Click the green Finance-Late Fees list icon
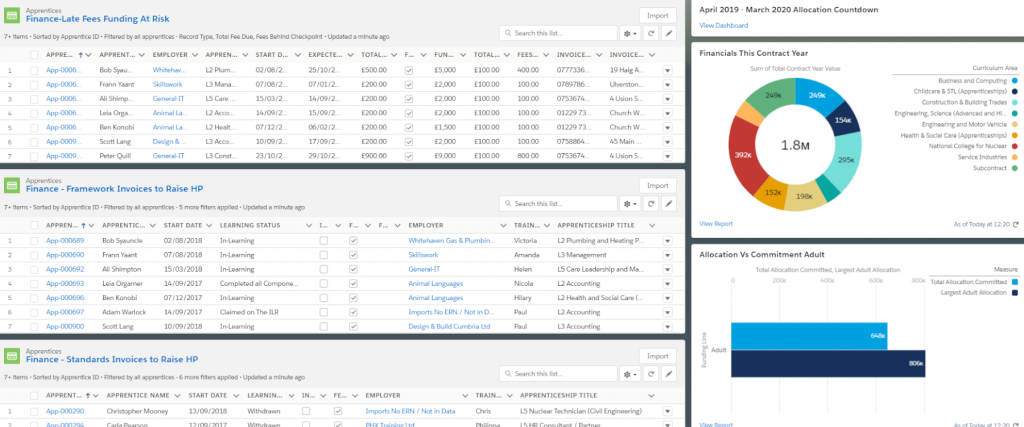This screenshot has width=1024, height=427. tap(12, 16)
